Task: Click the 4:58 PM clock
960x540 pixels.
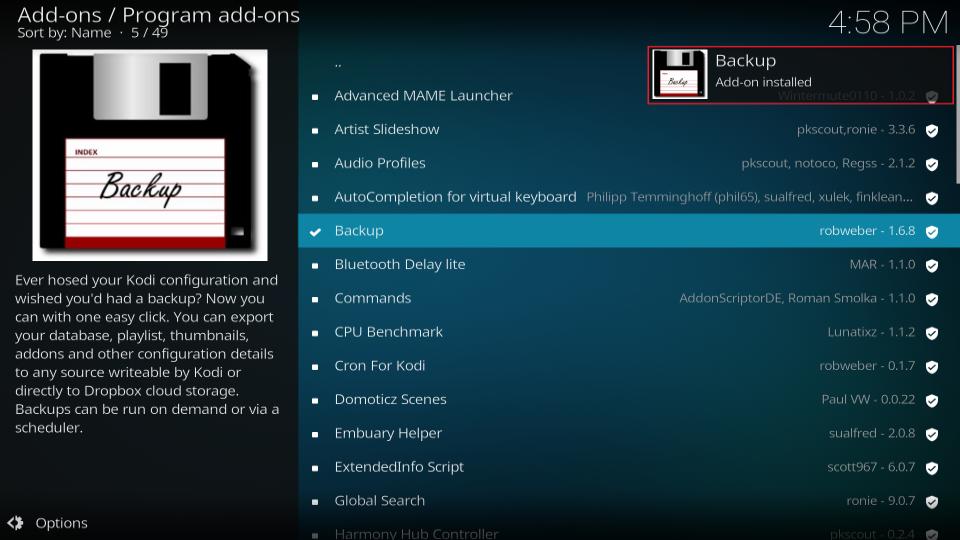Action: click(888, 23)
